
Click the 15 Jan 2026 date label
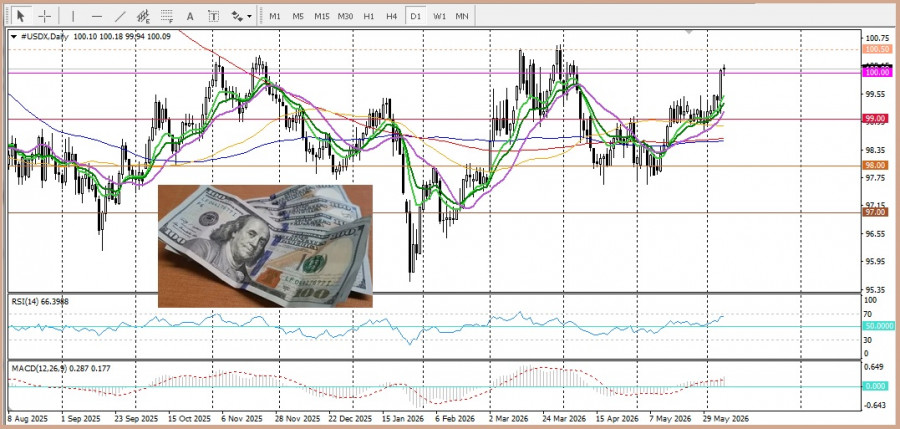coord(402,418)
